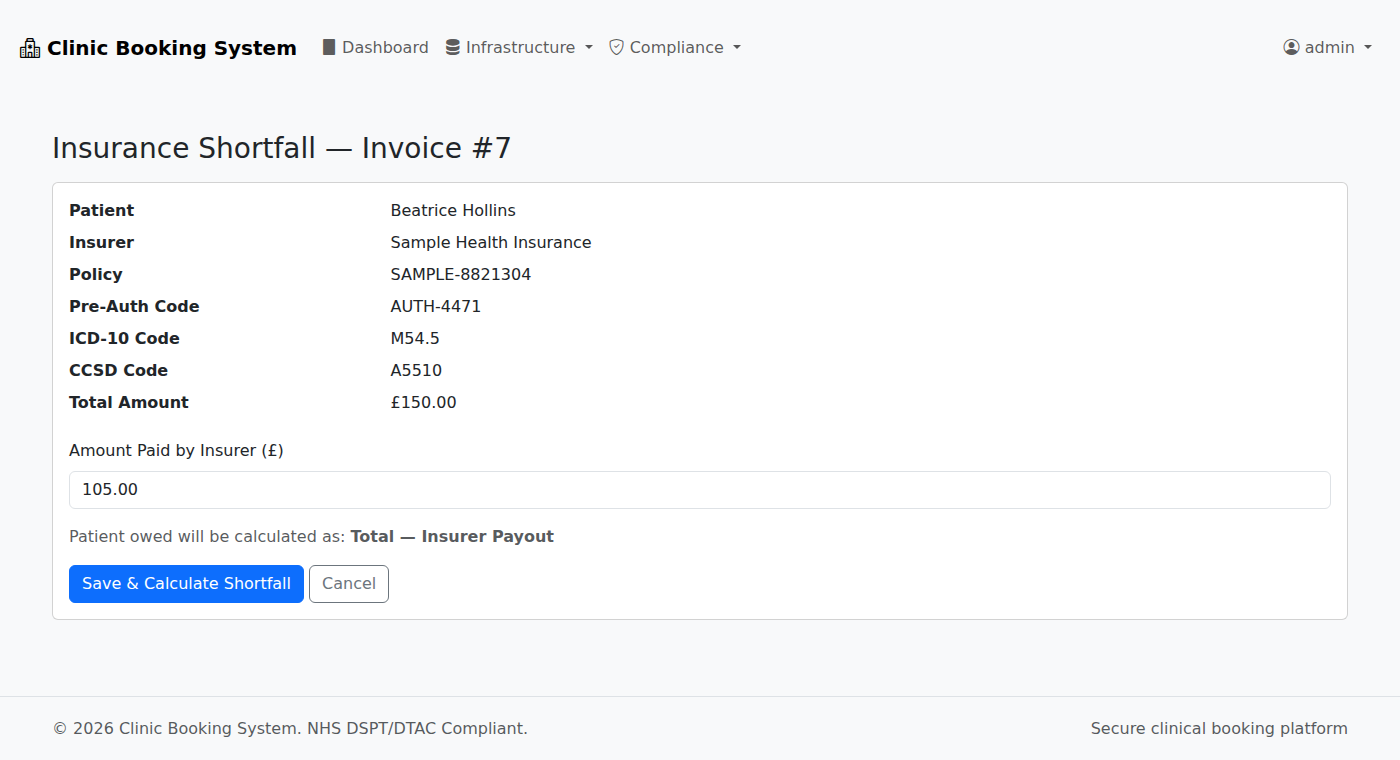The width and height of the screenshot is (1400, 760).
Task: Select CCSD code A5510
Action: pyautogui.click(x=416, y=370)
